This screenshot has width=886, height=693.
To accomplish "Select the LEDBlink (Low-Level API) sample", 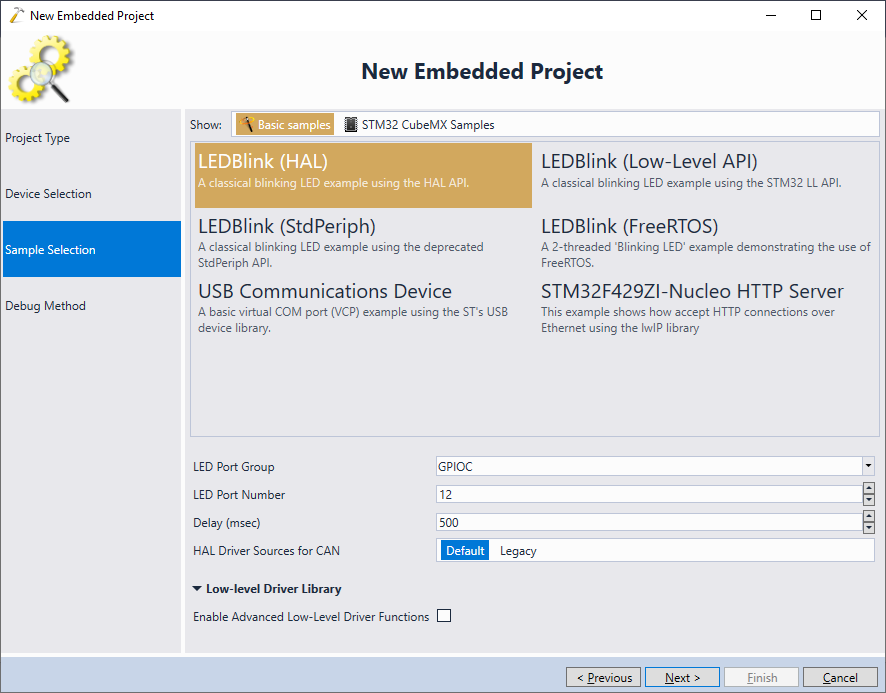I will click(707, 175).
